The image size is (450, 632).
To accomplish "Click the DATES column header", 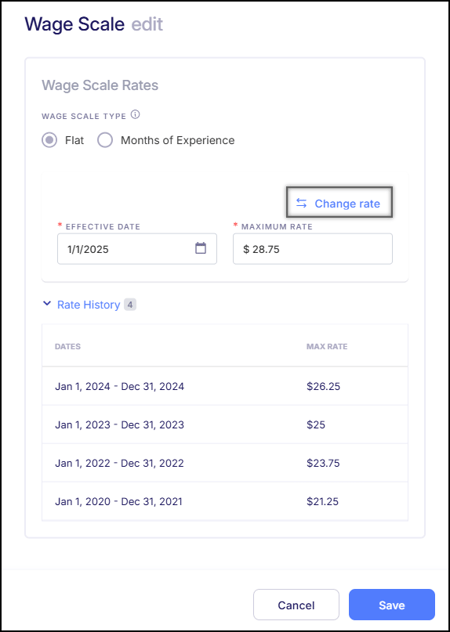I will (68, 346).
